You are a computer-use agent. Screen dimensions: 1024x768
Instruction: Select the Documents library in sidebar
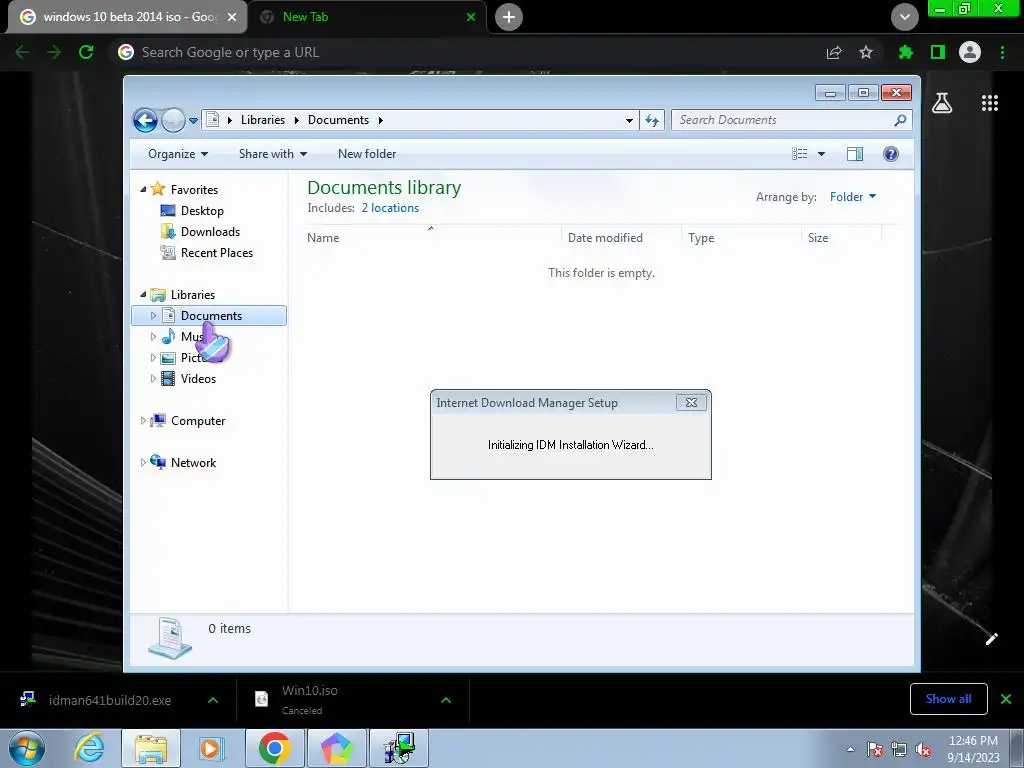click(x=209, y=316)
